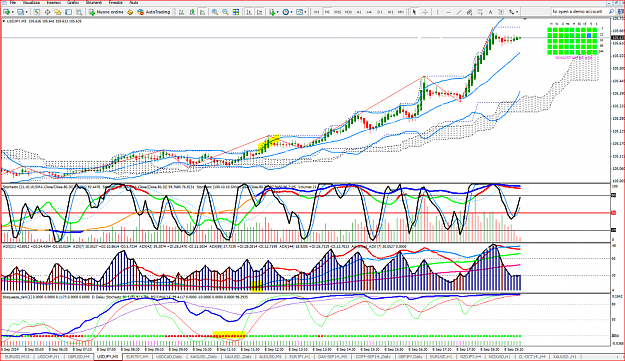The height and width of the screenshot is (361, 625).
Task: Expand the new chart dropdown arrow
Action: point(13,12)
